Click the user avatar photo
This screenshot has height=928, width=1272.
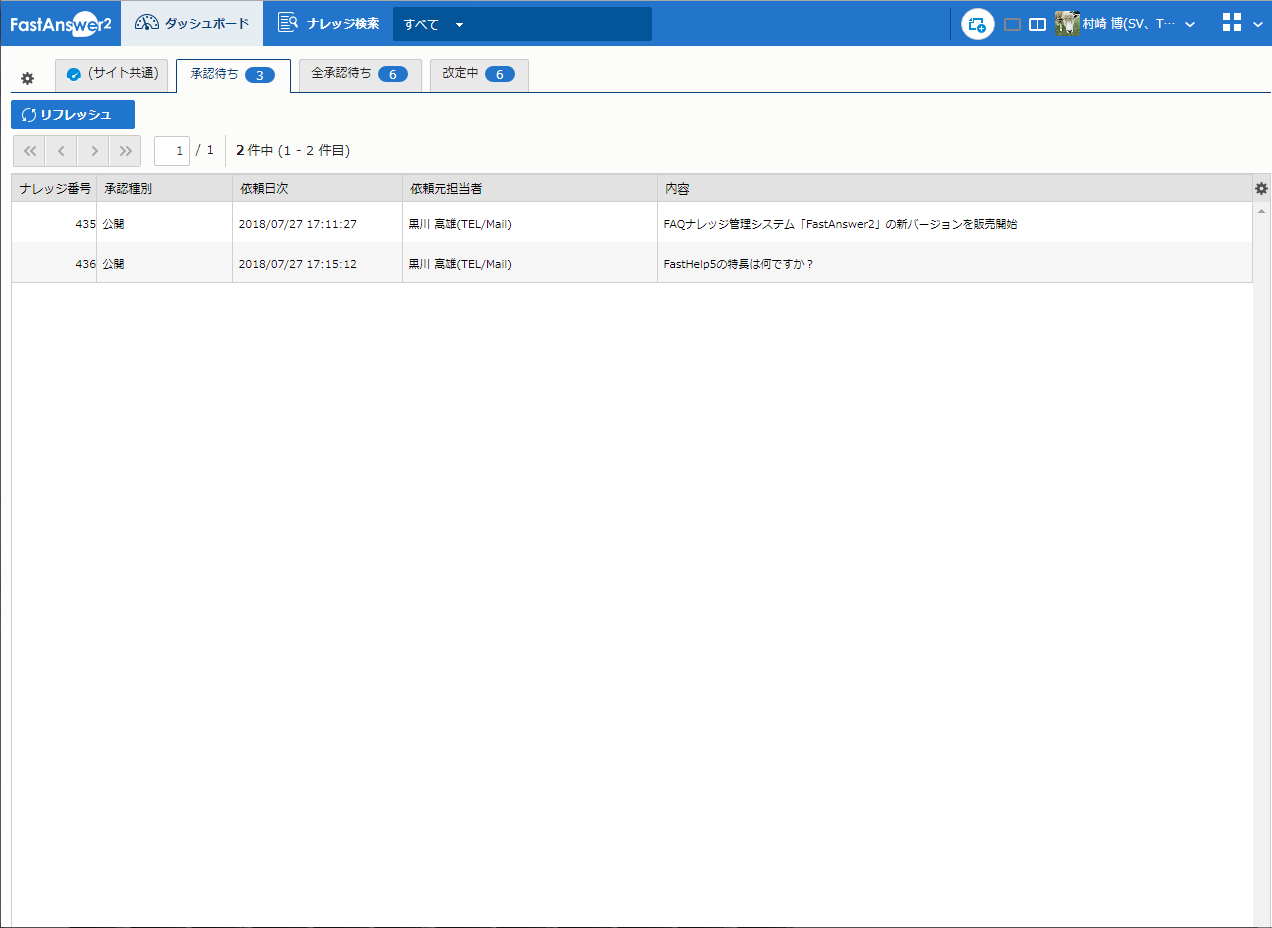[x=1067, y=24]
